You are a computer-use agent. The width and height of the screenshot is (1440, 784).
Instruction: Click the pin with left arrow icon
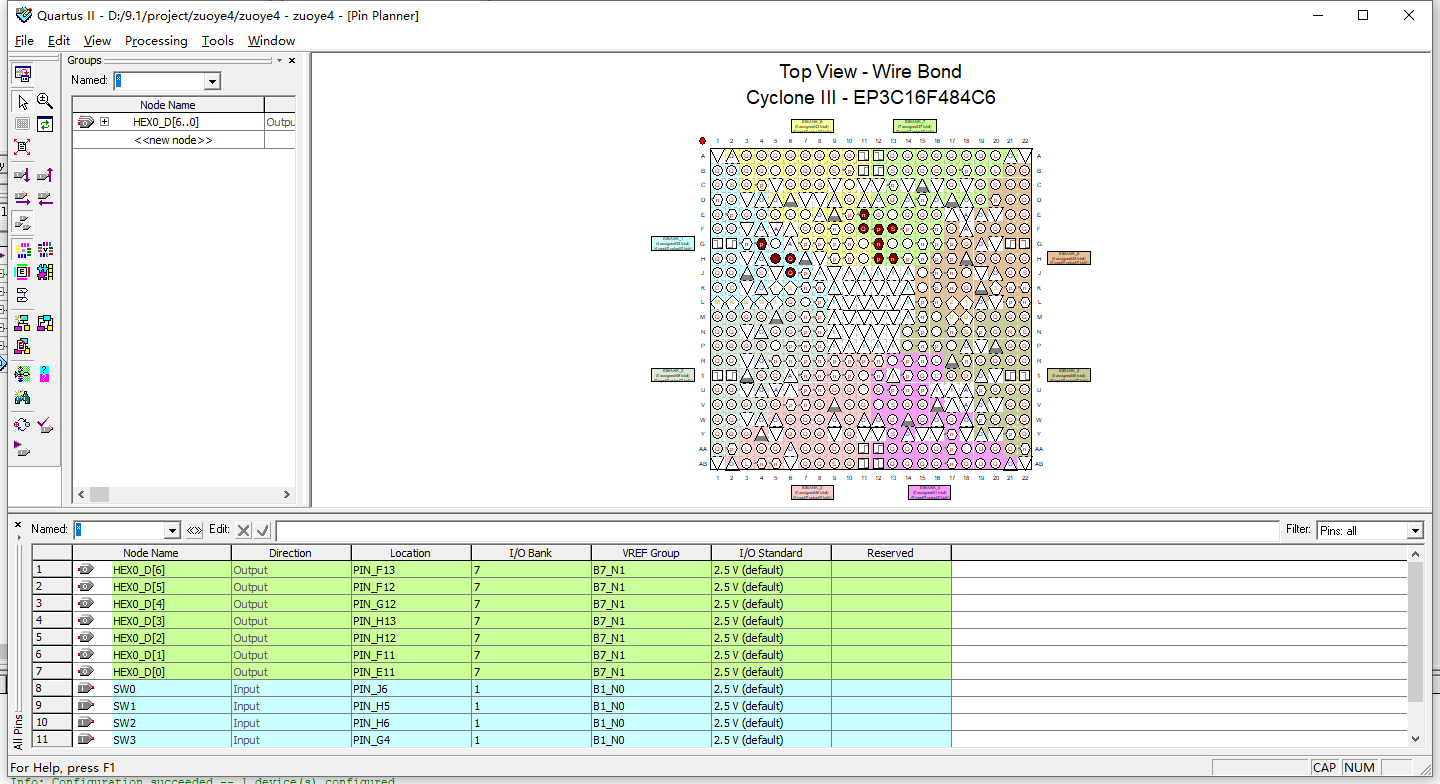[x=45, y=198]
